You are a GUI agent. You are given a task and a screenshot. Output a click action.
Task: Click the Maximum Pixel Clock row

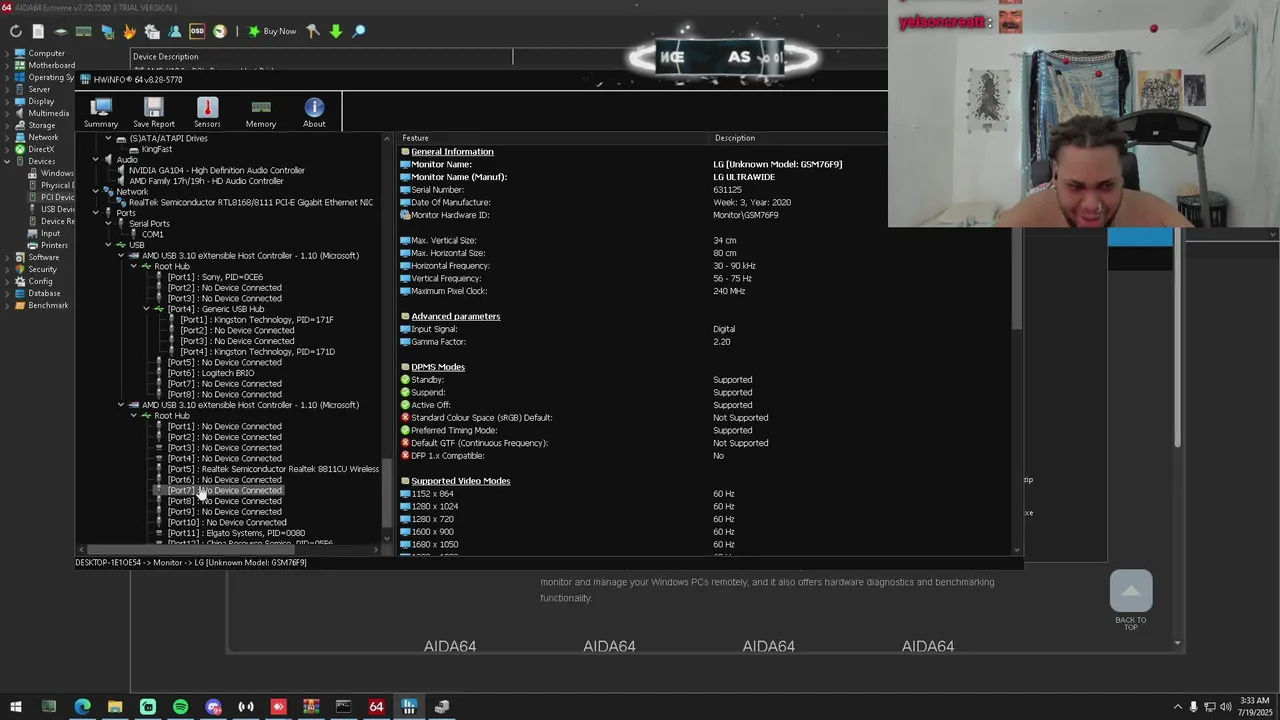(706, 291)
